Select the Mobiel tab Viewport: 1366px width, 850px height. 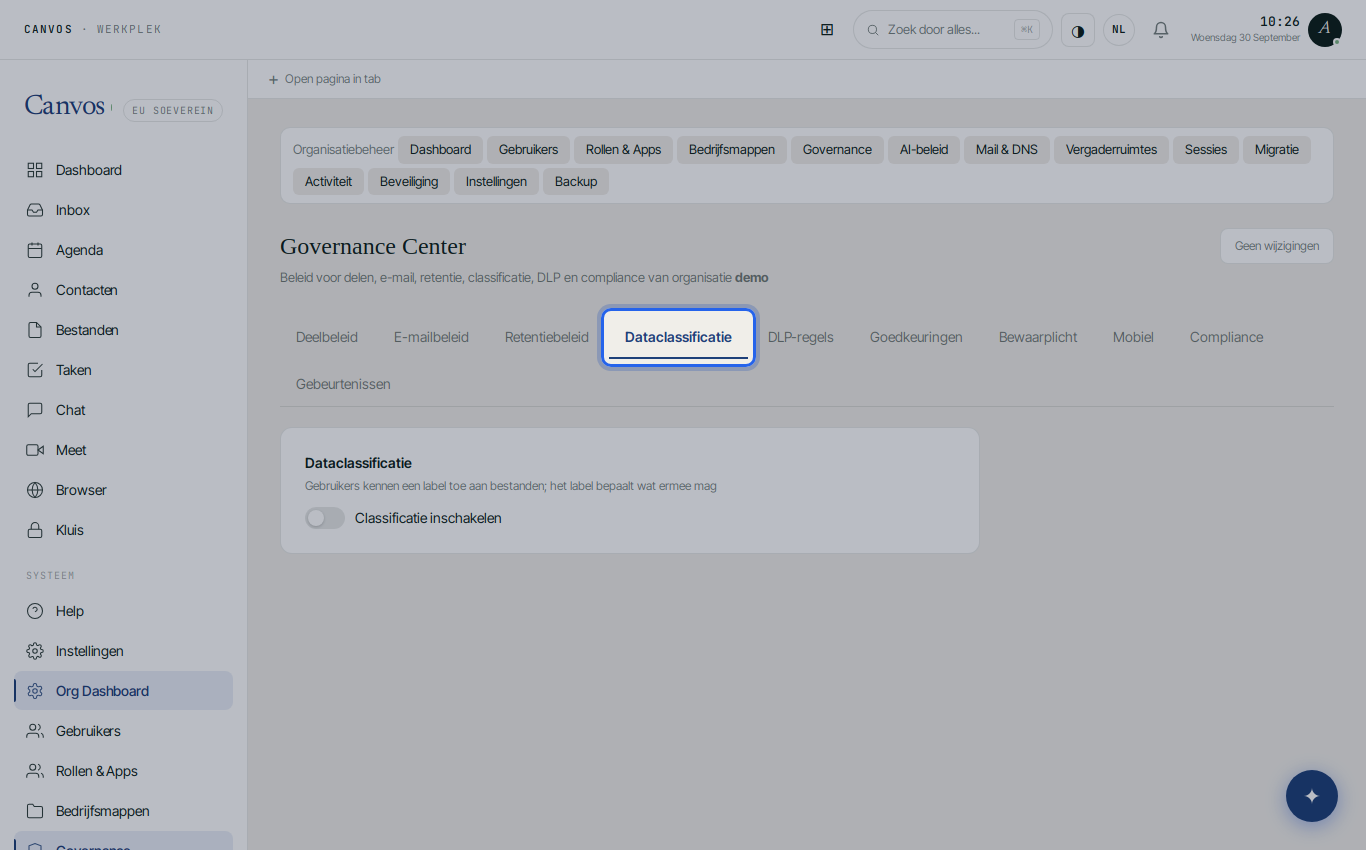(x=1133, y=337)
